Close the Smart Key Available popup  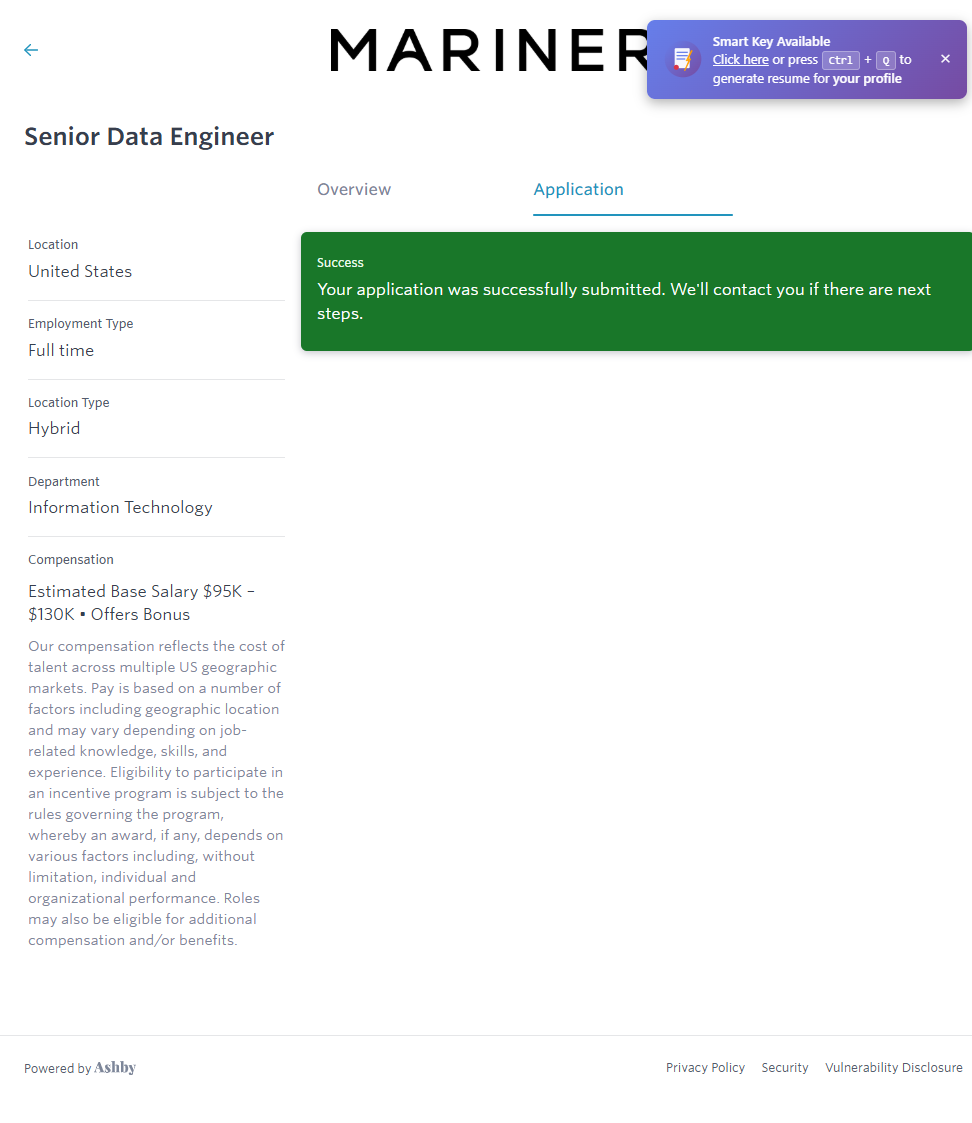(x=945, y=59)
